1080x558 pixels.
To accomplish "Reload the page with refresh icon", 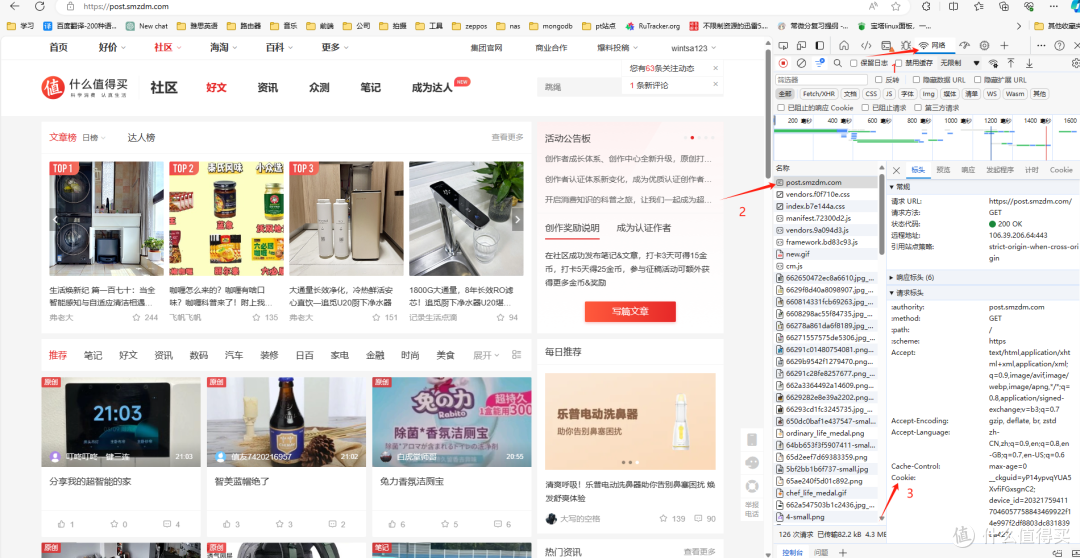I will (39, 6).
